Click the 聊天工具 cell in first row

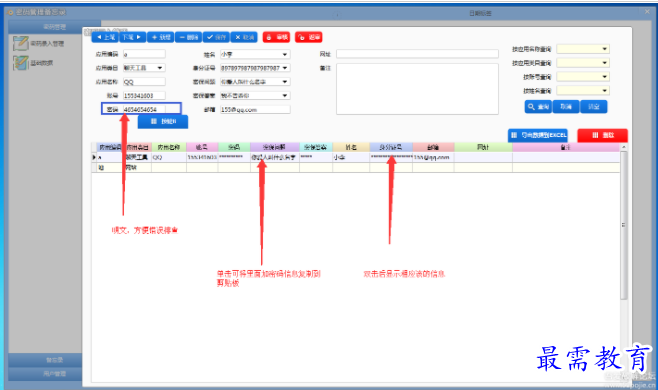pyautogui.click(x=138, y=157)
